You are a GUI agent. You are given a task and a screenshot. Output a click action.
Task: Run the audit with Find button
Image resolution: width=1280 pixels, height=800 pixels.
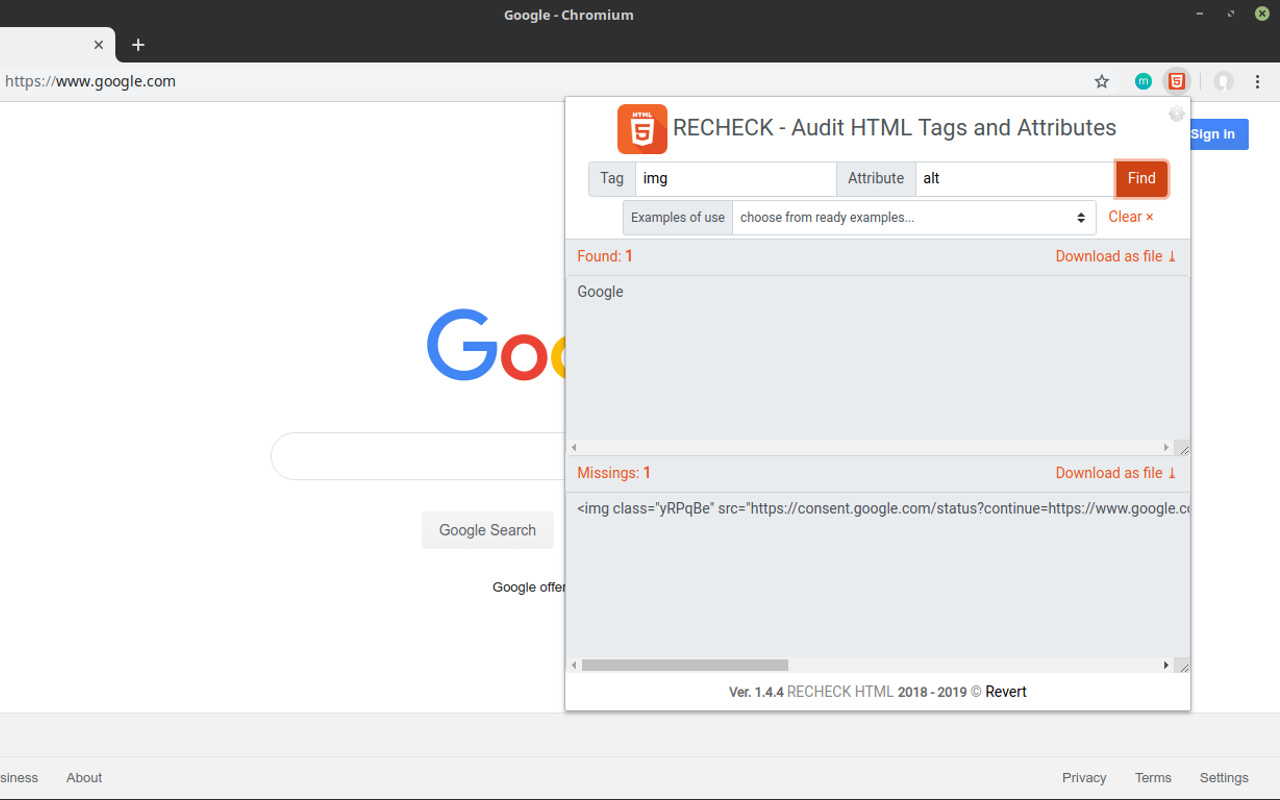(1141, 178)
